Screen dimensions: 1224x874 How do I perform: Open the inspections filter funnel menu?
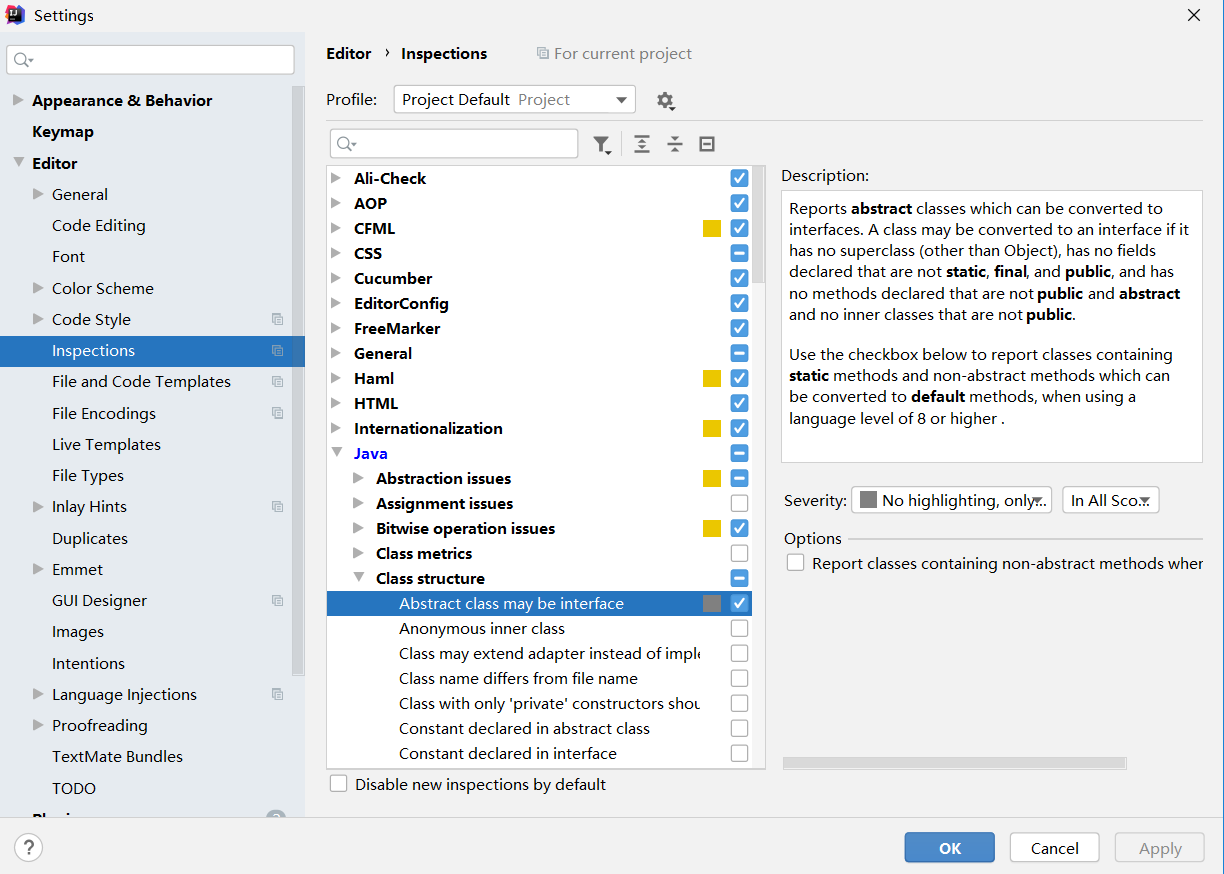point(602,145)
